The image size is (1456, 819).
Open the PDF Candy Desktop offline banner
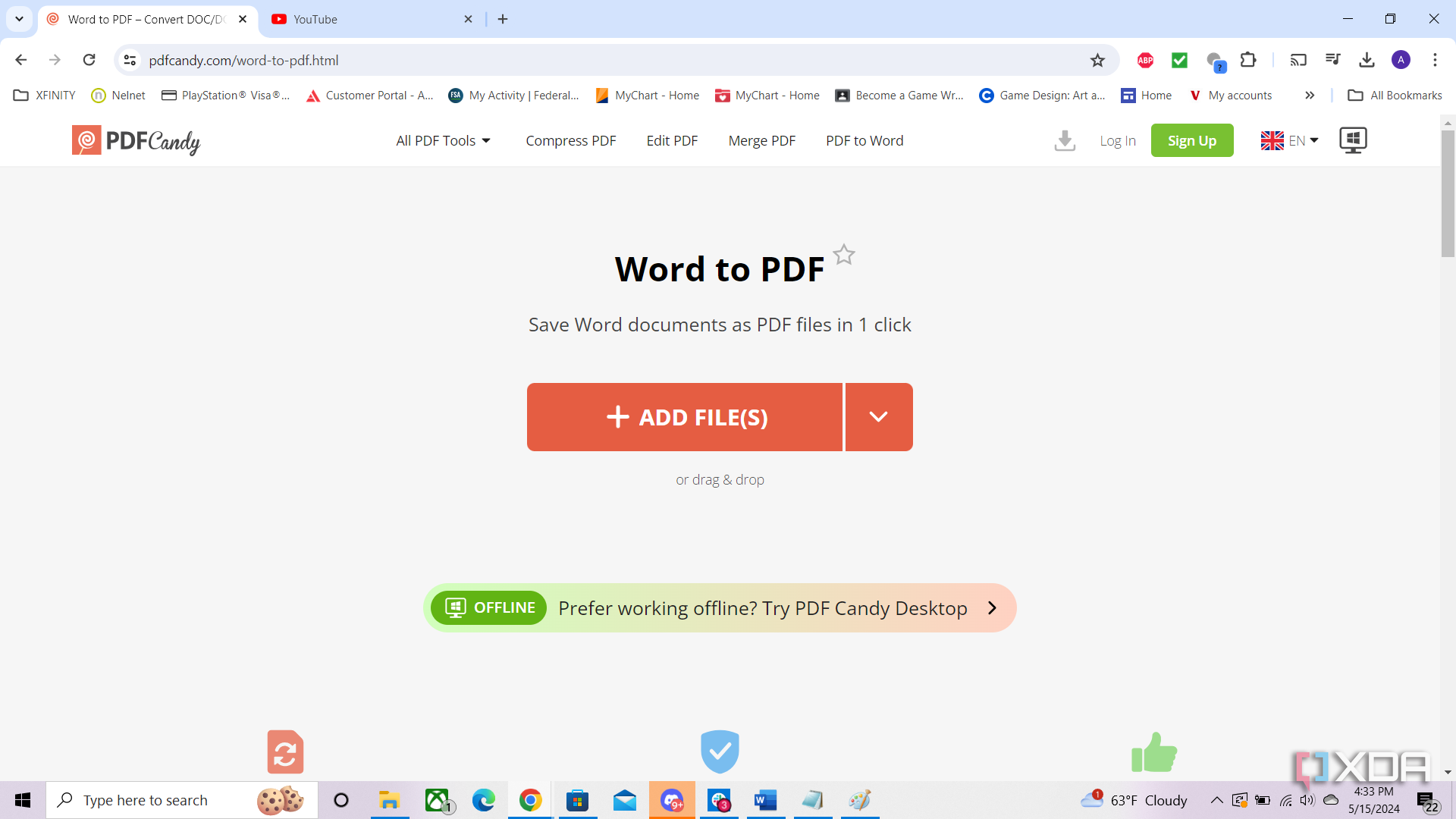click(x=720, y=607)
